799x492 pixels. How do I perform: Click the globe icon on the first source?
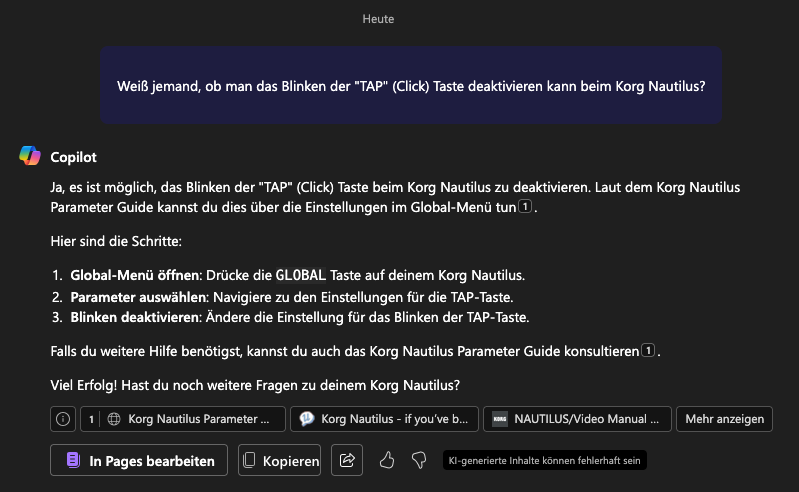tap(114, 419)
